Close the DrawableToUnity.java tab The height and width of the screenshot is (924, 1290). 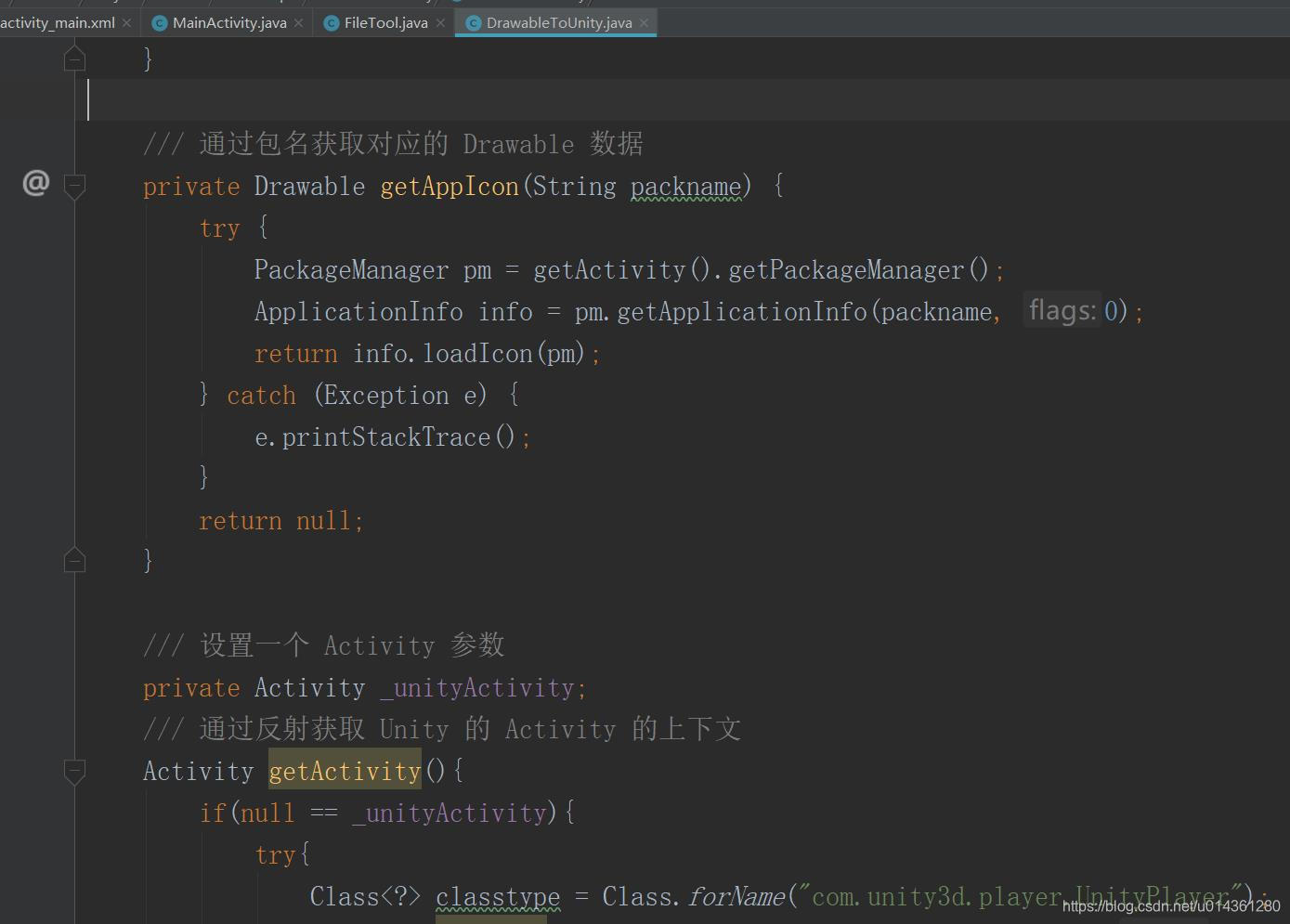[x=644, y=22]
